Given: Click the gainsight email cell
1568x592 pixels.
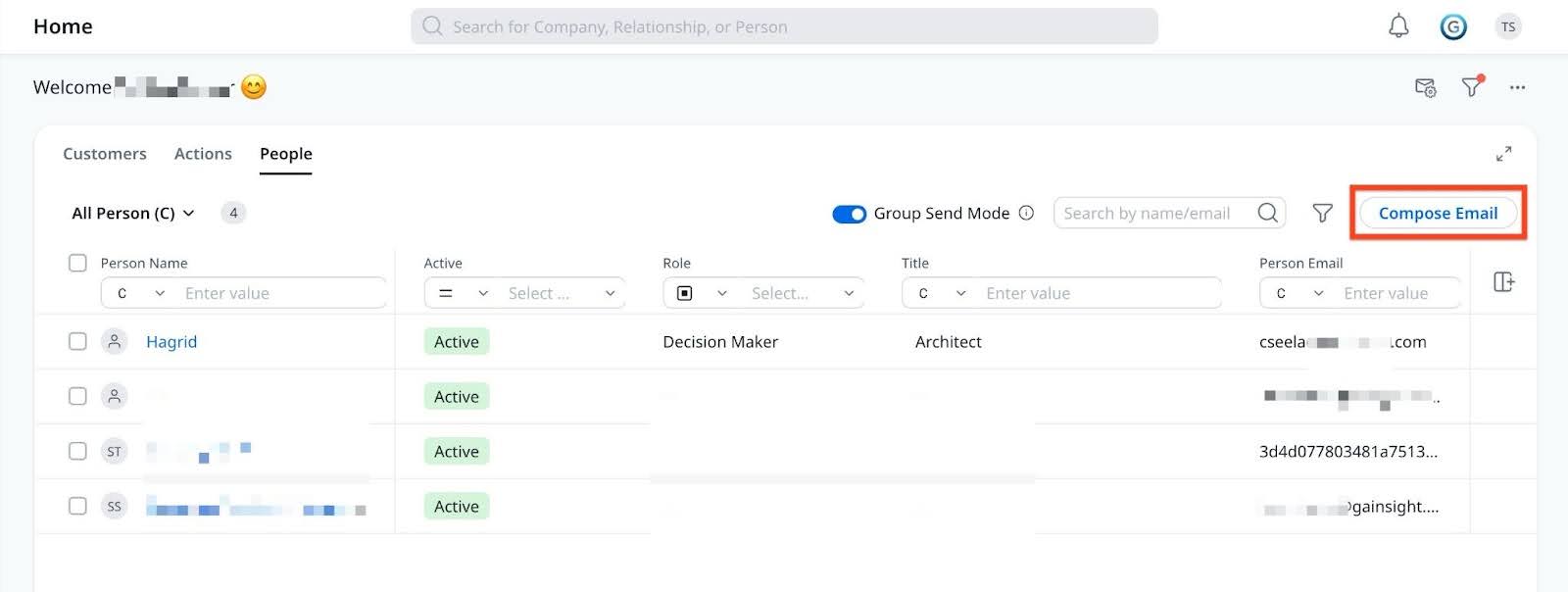Looking at the screenshot, I should click(x=1350, y=507).
